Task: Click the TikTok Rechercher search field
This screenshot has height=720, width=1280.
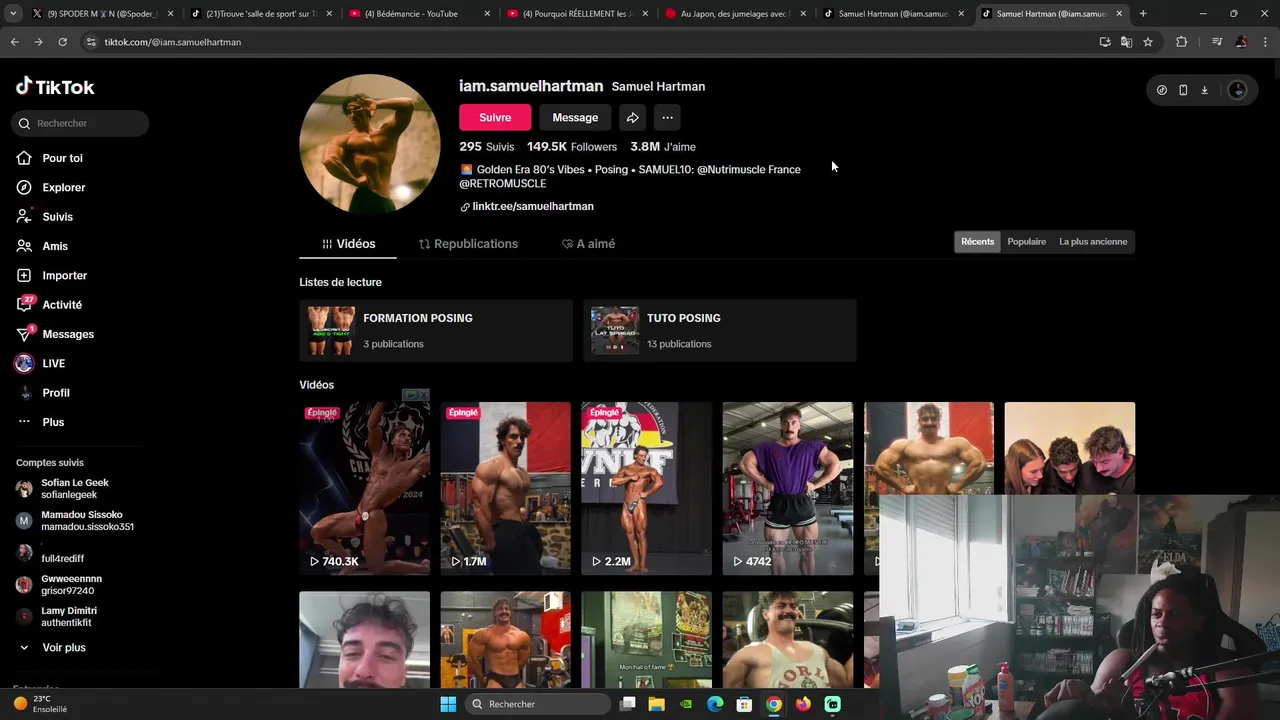Action: click(x=81, y=123)
